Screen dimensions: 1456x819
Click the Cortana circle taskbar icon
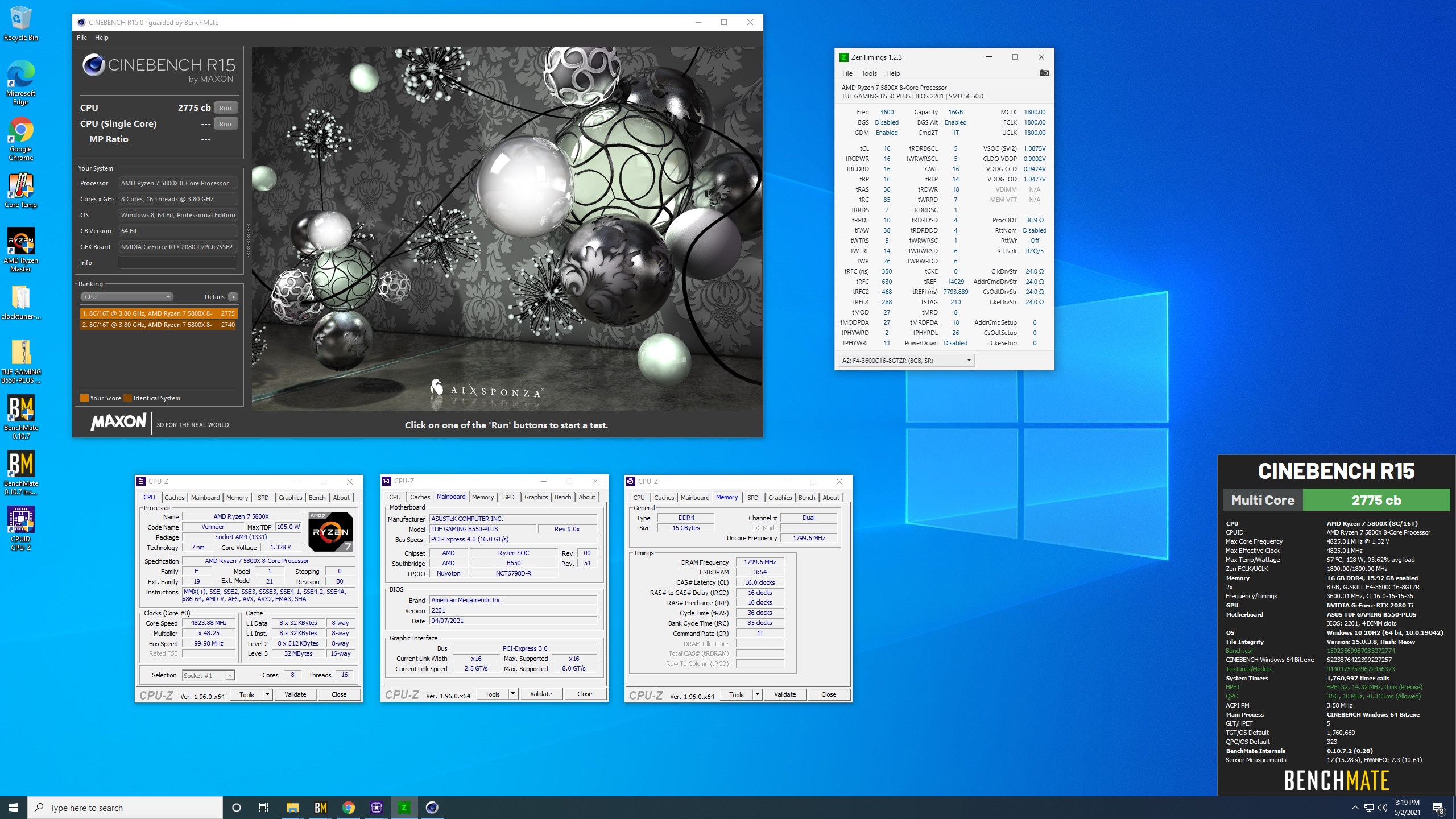237,808
